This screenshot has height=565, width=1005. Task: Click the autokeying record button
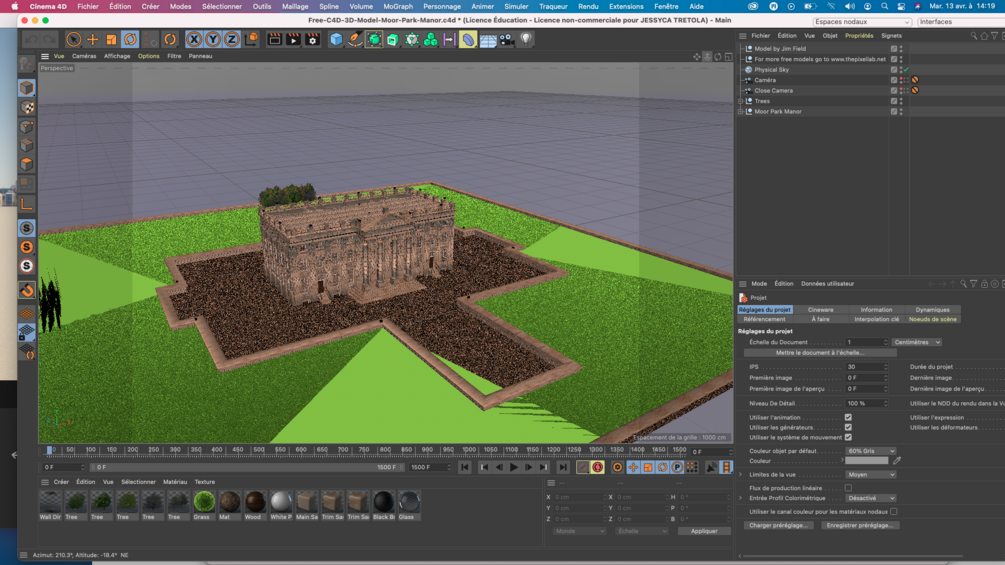(597, 468)
